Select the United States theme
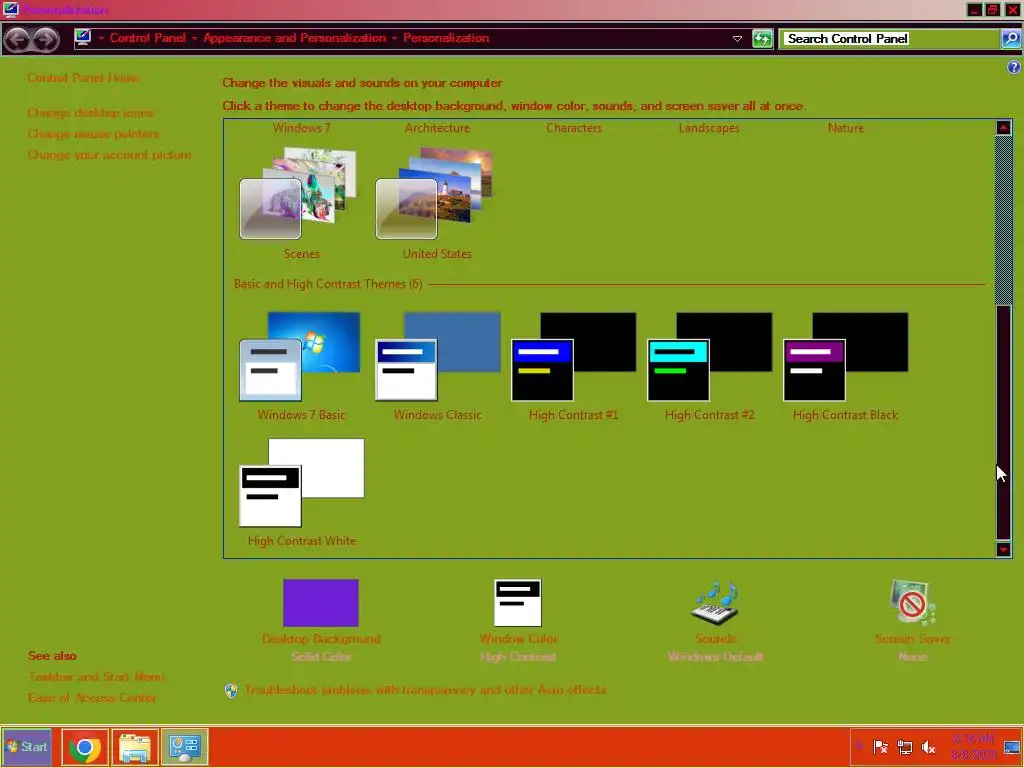1024x768 pixels. 437,203
